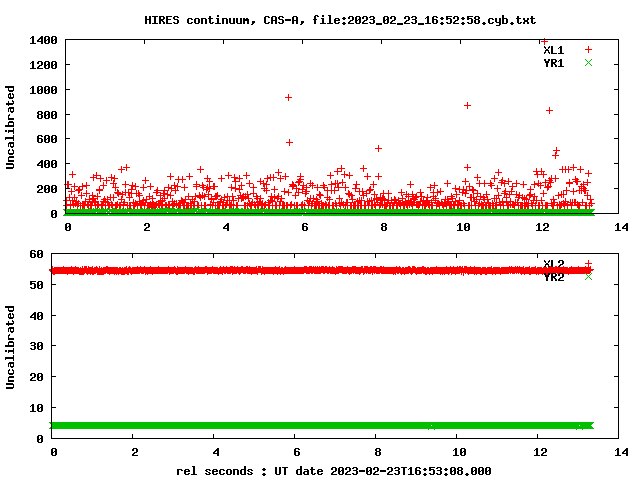Click the 1400 tick label on top plot

43,40
